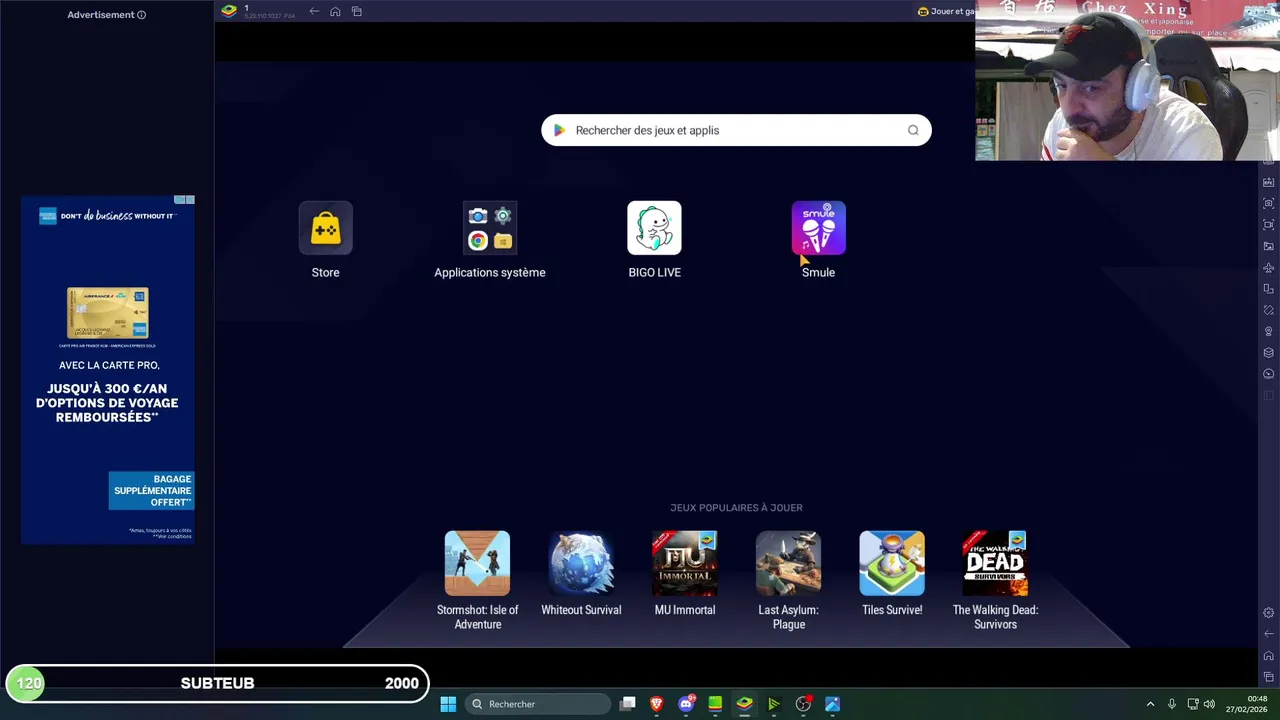This screenshot has width=1280, height=720.
Task: Open The Walking Dead: Survivors tile
Action: (x=995, y=563)
